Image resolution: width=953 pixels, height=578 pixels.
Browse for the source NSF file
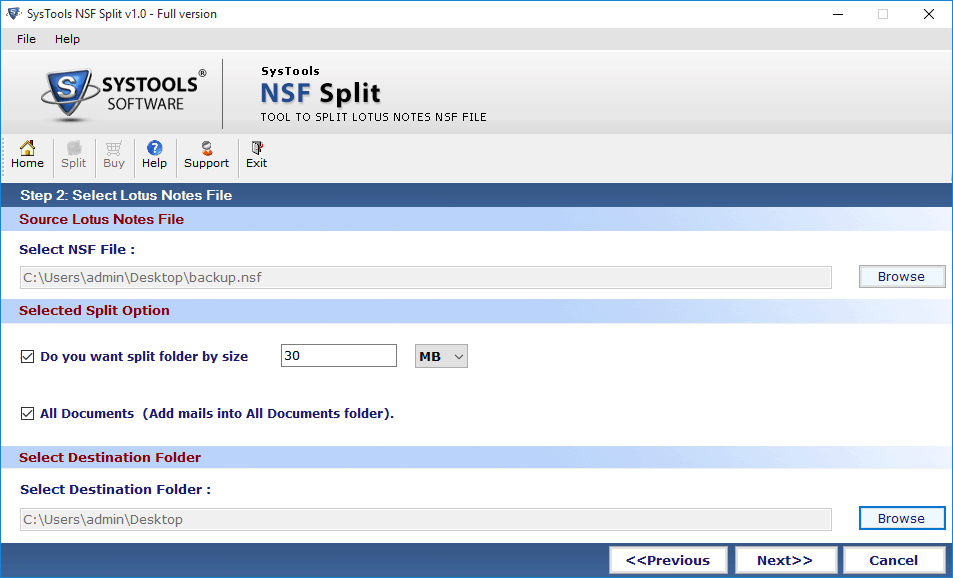pyautogui.click(x=902, y=277)
